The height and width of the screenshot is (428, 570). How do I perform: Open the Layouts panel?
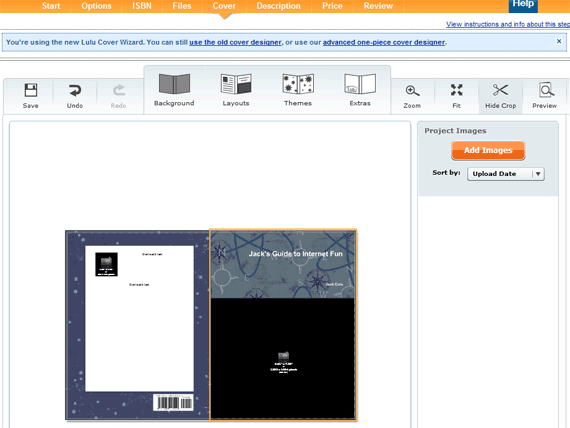236,90
